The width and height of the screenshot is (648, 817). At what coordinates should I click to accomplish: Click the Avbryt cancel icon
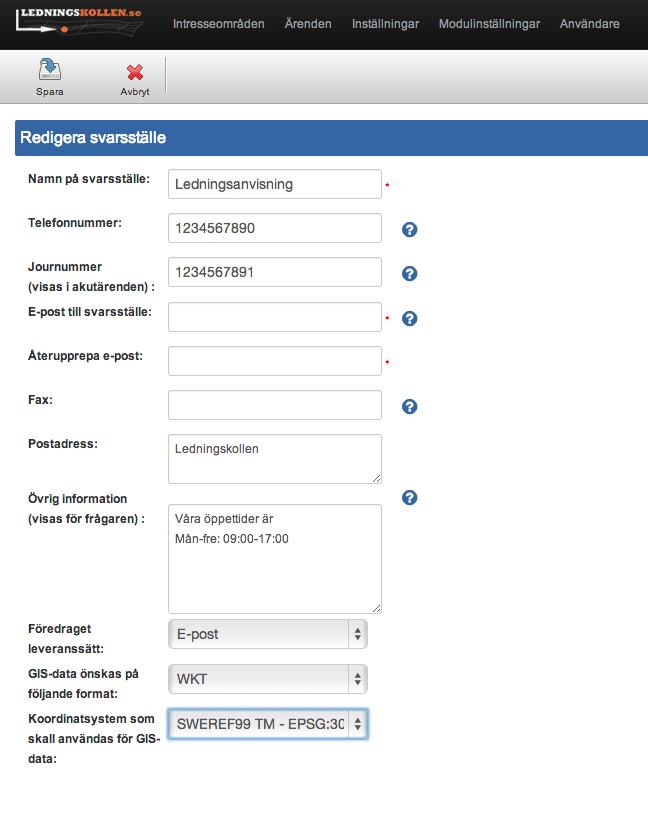tap(134, 73)
